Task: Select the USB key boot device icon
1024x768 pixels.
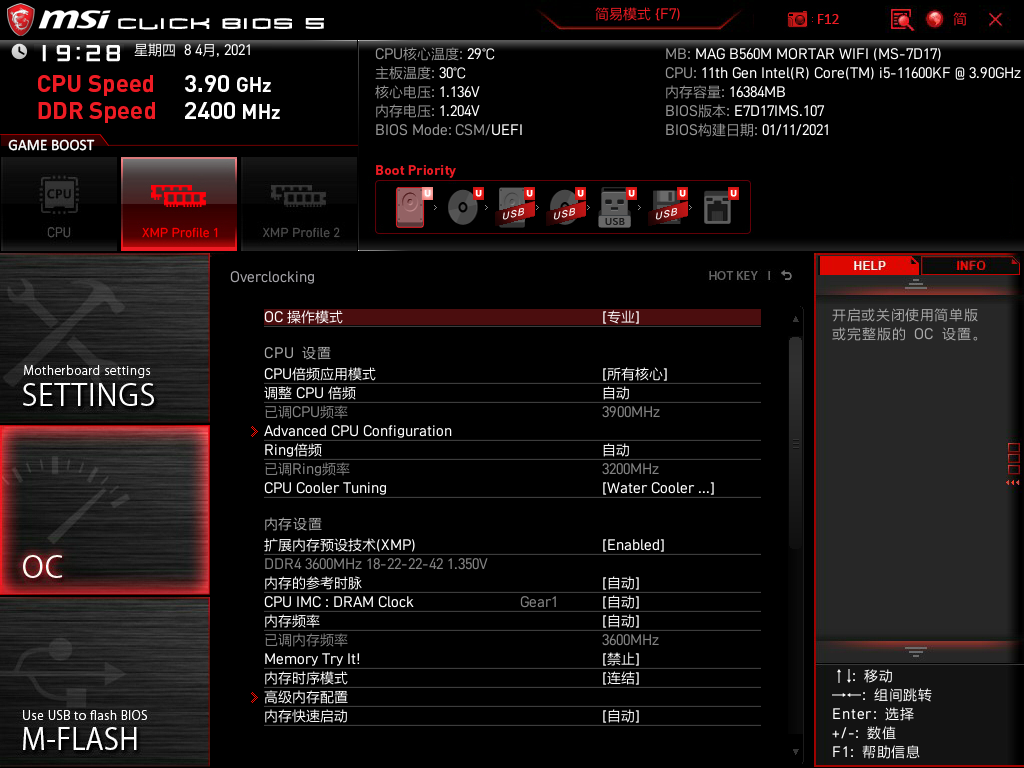Action: click(616, 207)
